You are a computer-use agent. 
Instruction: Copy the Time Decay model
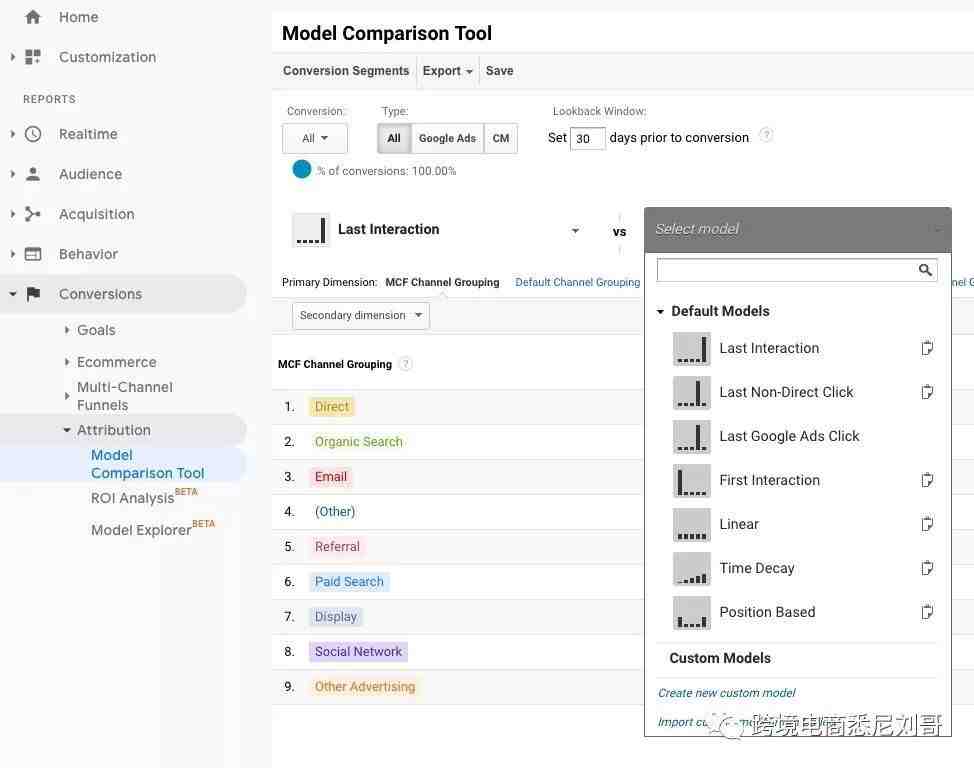click(927, 568)
